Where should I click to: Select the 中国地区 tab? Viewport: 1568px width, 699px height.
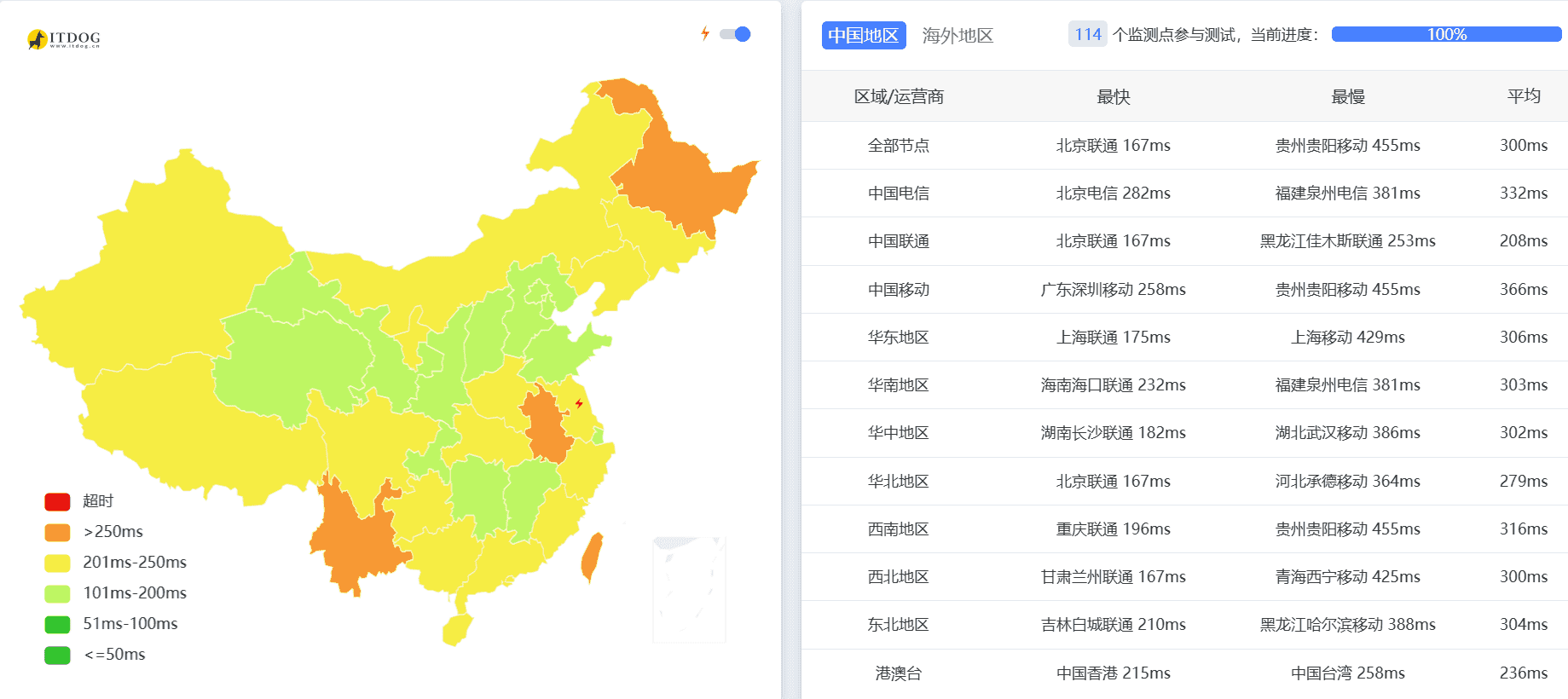click(x=863, y=35)
